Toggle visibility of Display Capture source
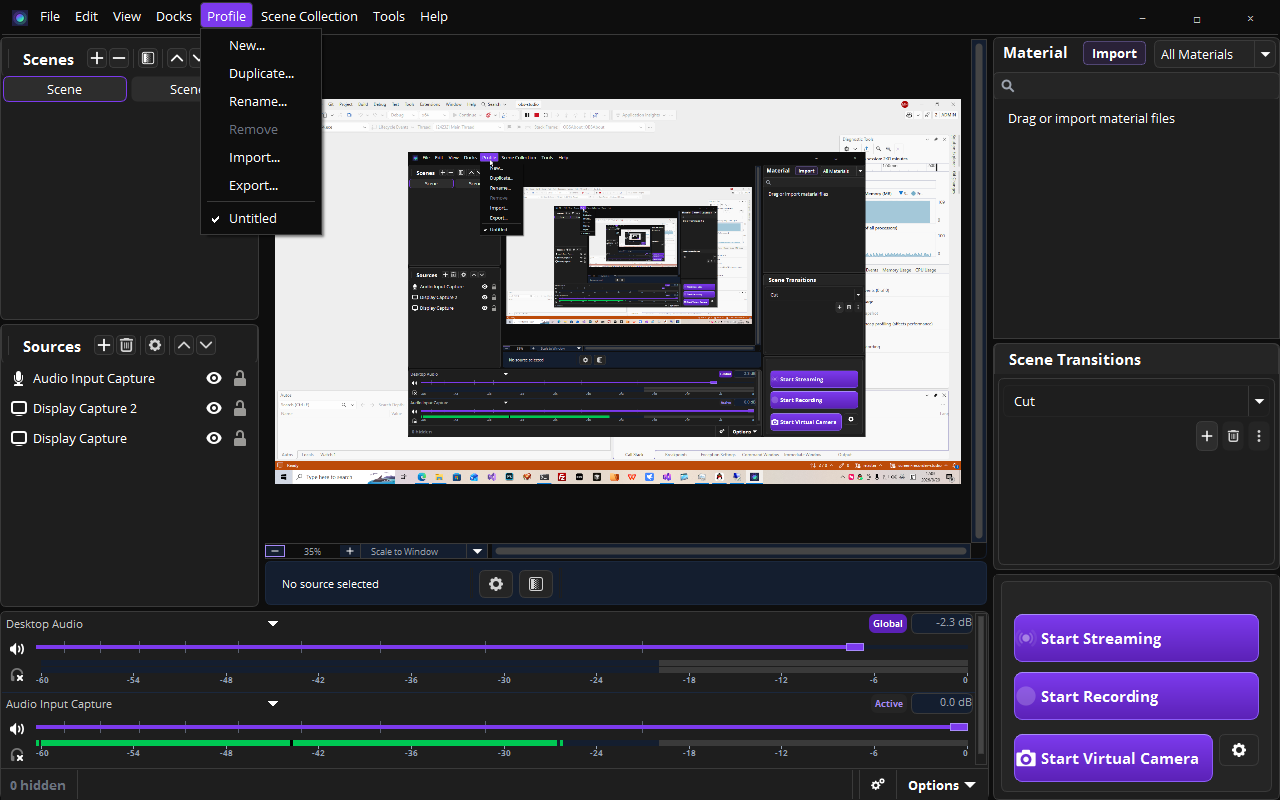This screenshot has height=800, width=1280. [213, 438]
